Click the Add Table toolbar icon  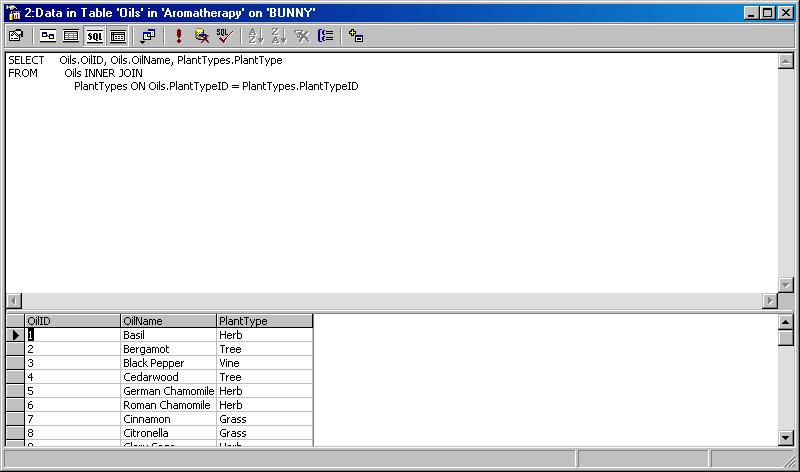click(356, 36)
